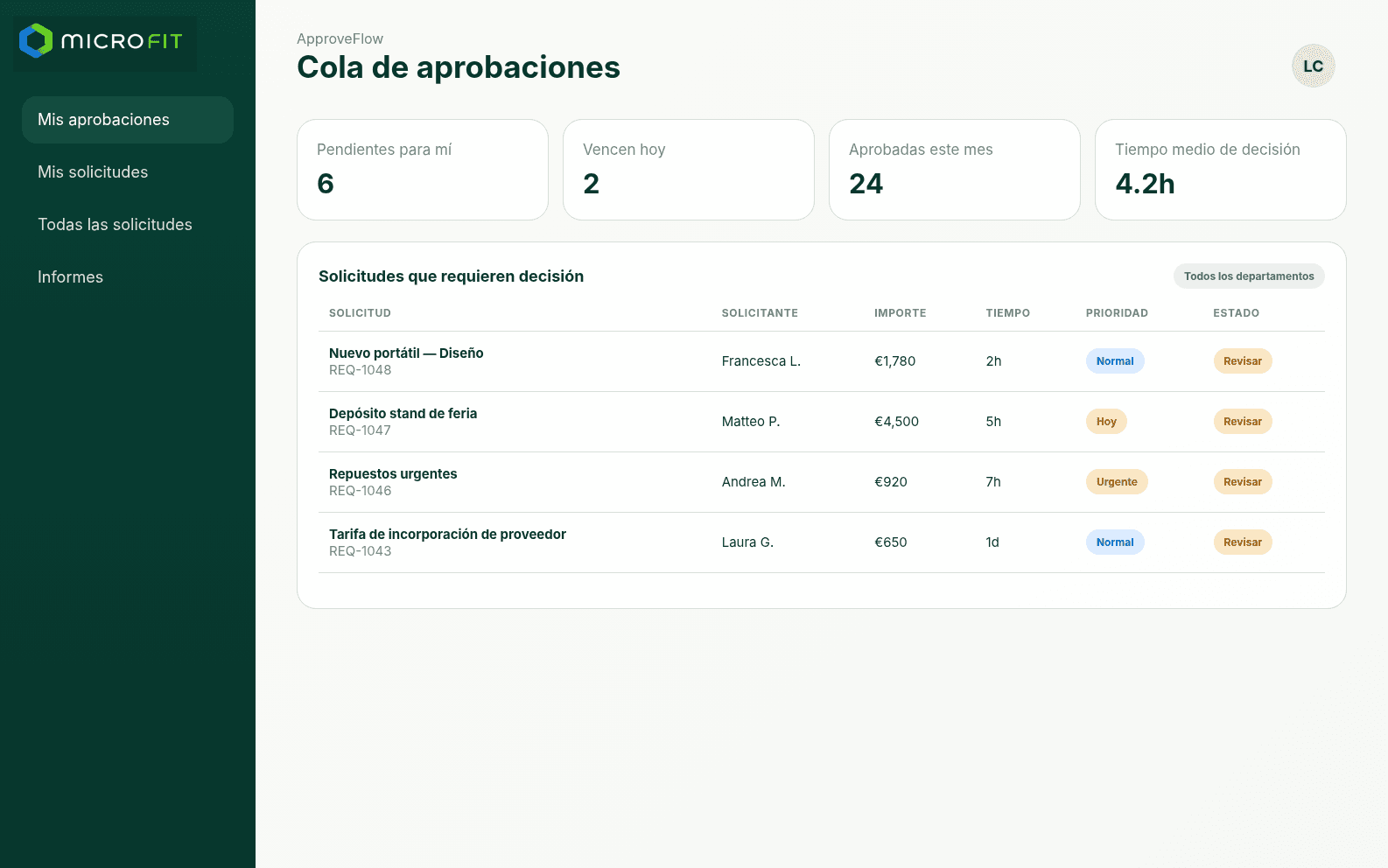This screenshot has height=868, width=1388.
Task: Sort by the Prioridad column header
Action: coord(1117,313)
